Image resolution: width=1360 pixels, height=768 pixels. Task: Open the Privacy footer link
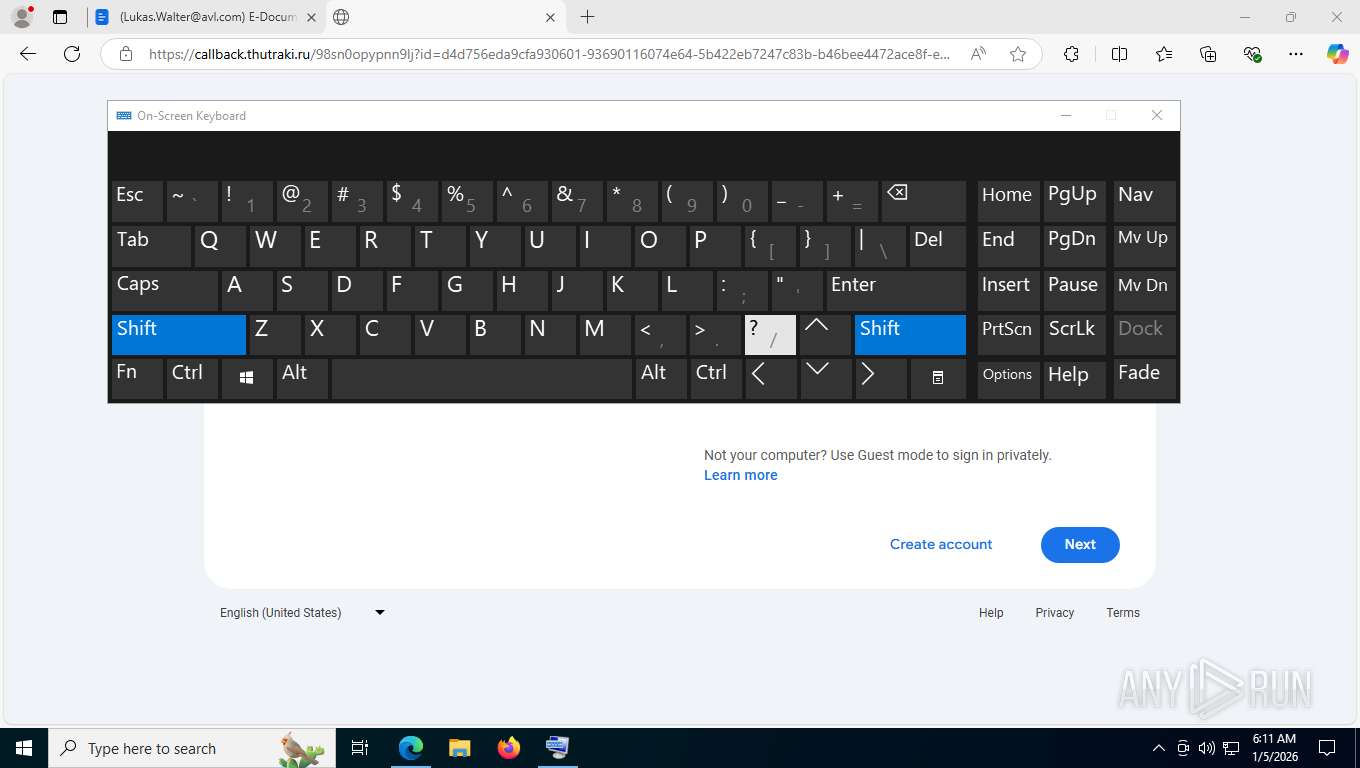tap(1055, 612)
